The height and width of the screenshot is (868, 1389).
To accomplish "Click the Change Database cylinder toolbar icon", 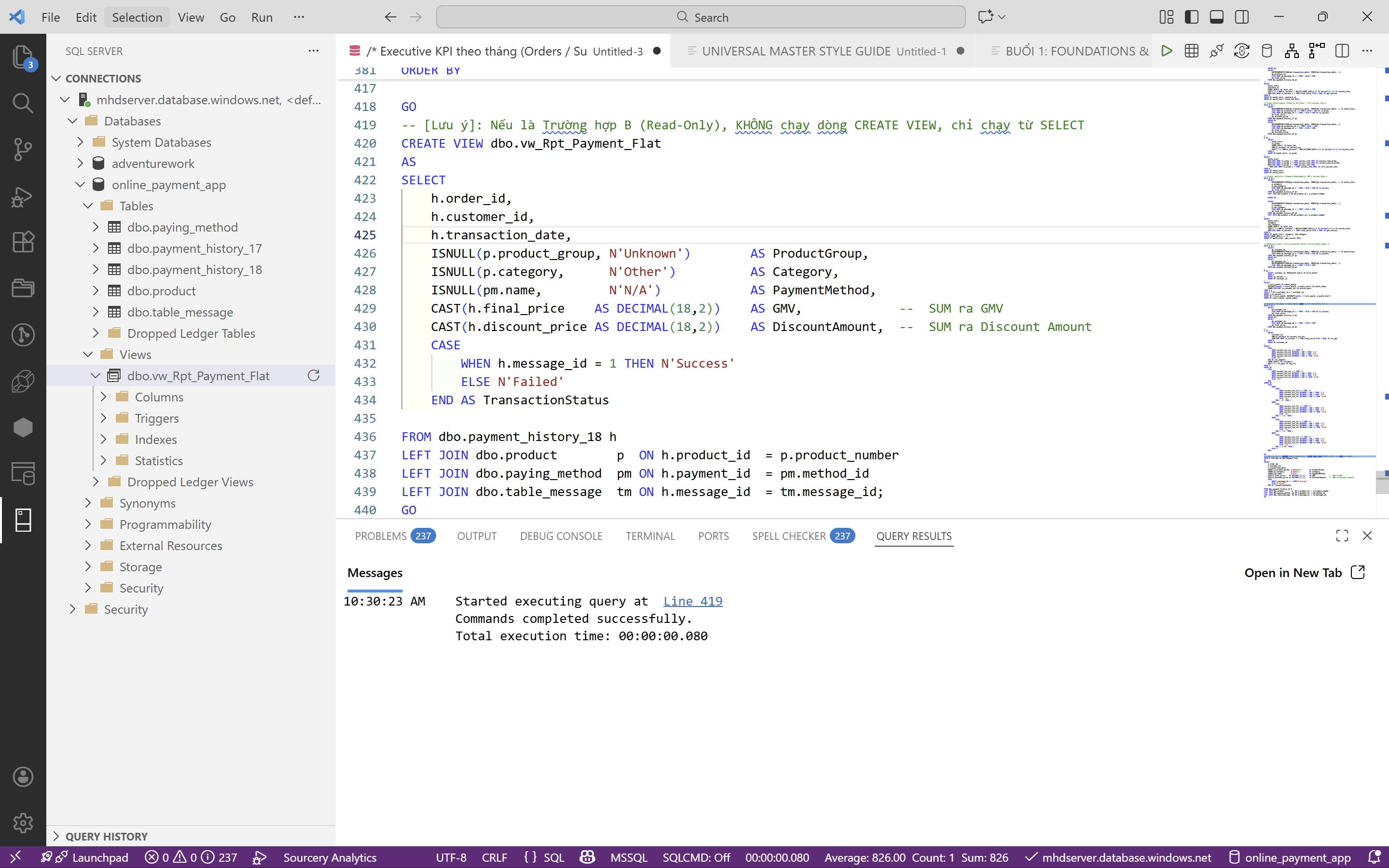I will click(1266, 51).
